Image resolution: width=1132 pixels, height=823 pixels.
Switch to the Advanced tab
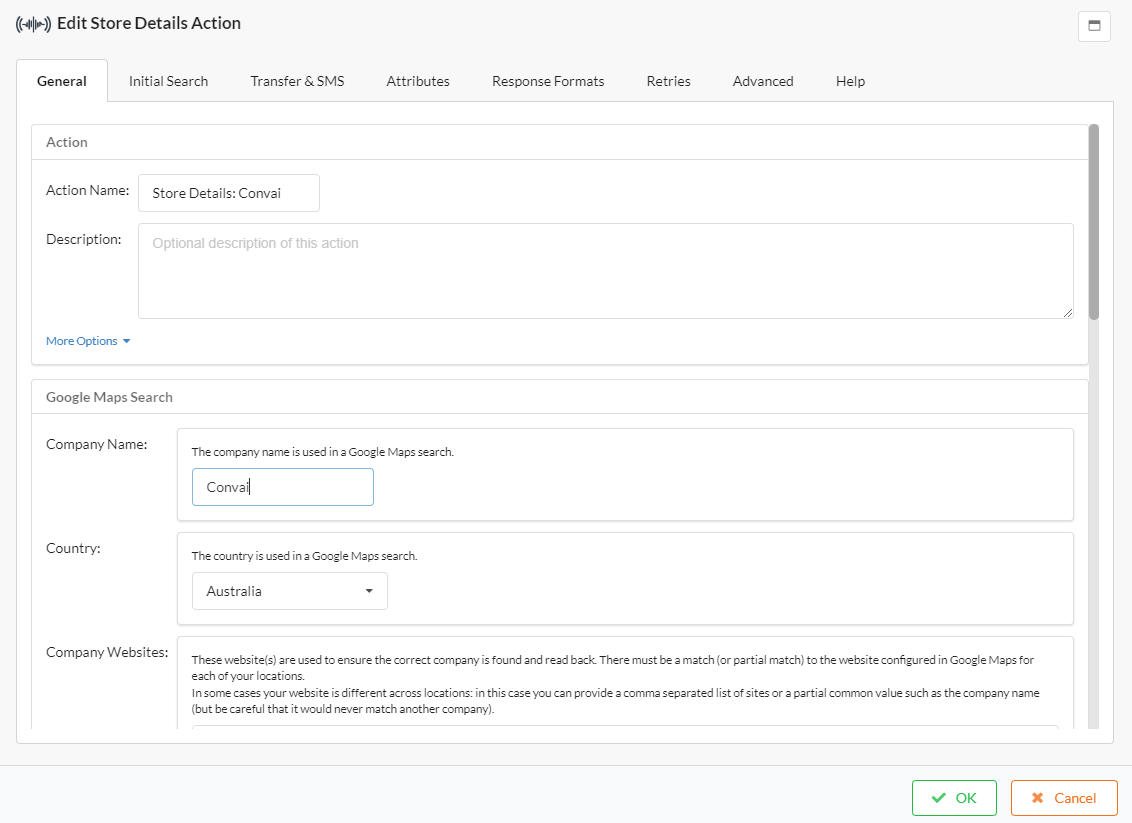763,81
